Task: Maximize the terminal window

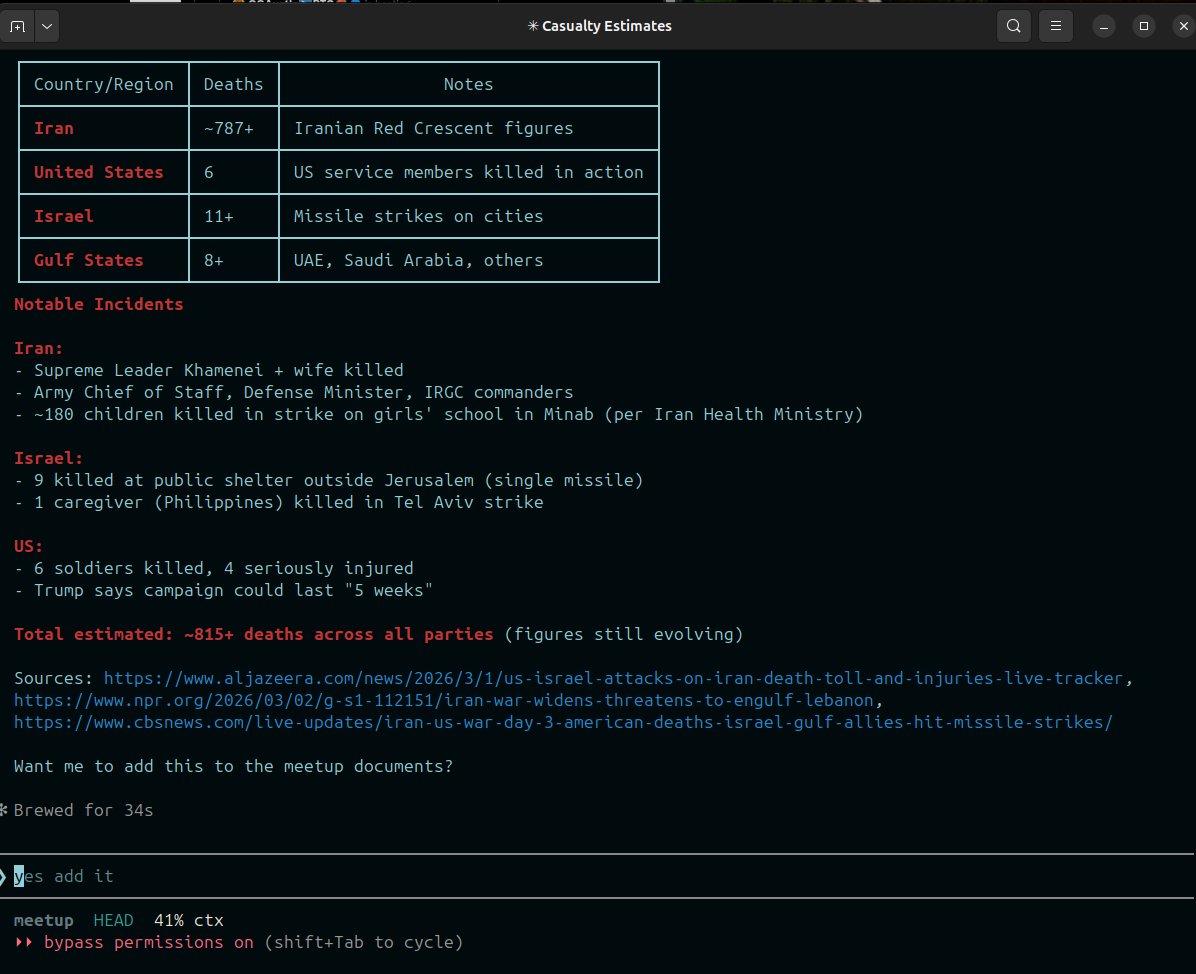Action: (x=1143, y=26)
